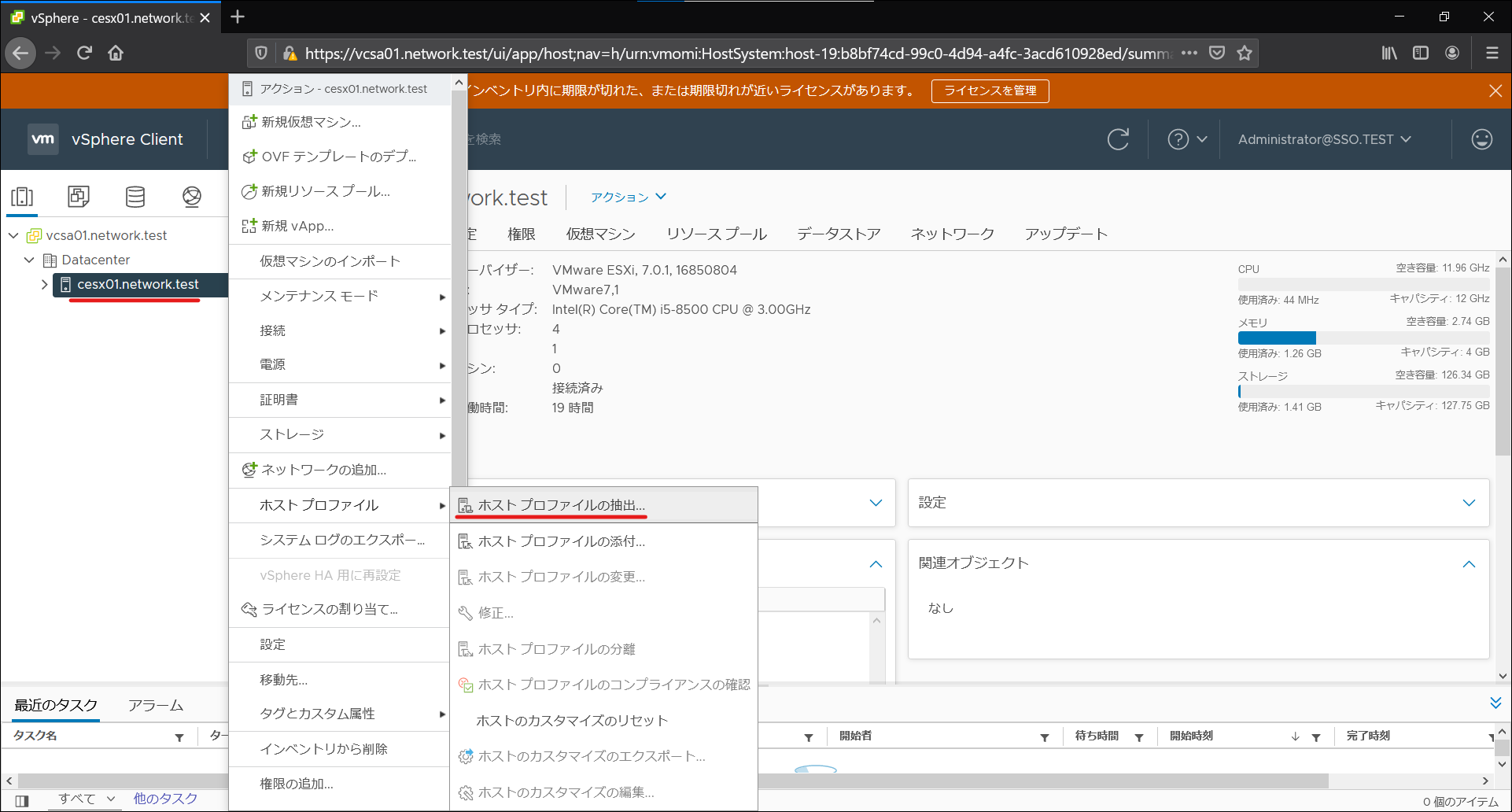Open the Networking inventory icon
The image size is (1512, 812).
coord(191,196)
